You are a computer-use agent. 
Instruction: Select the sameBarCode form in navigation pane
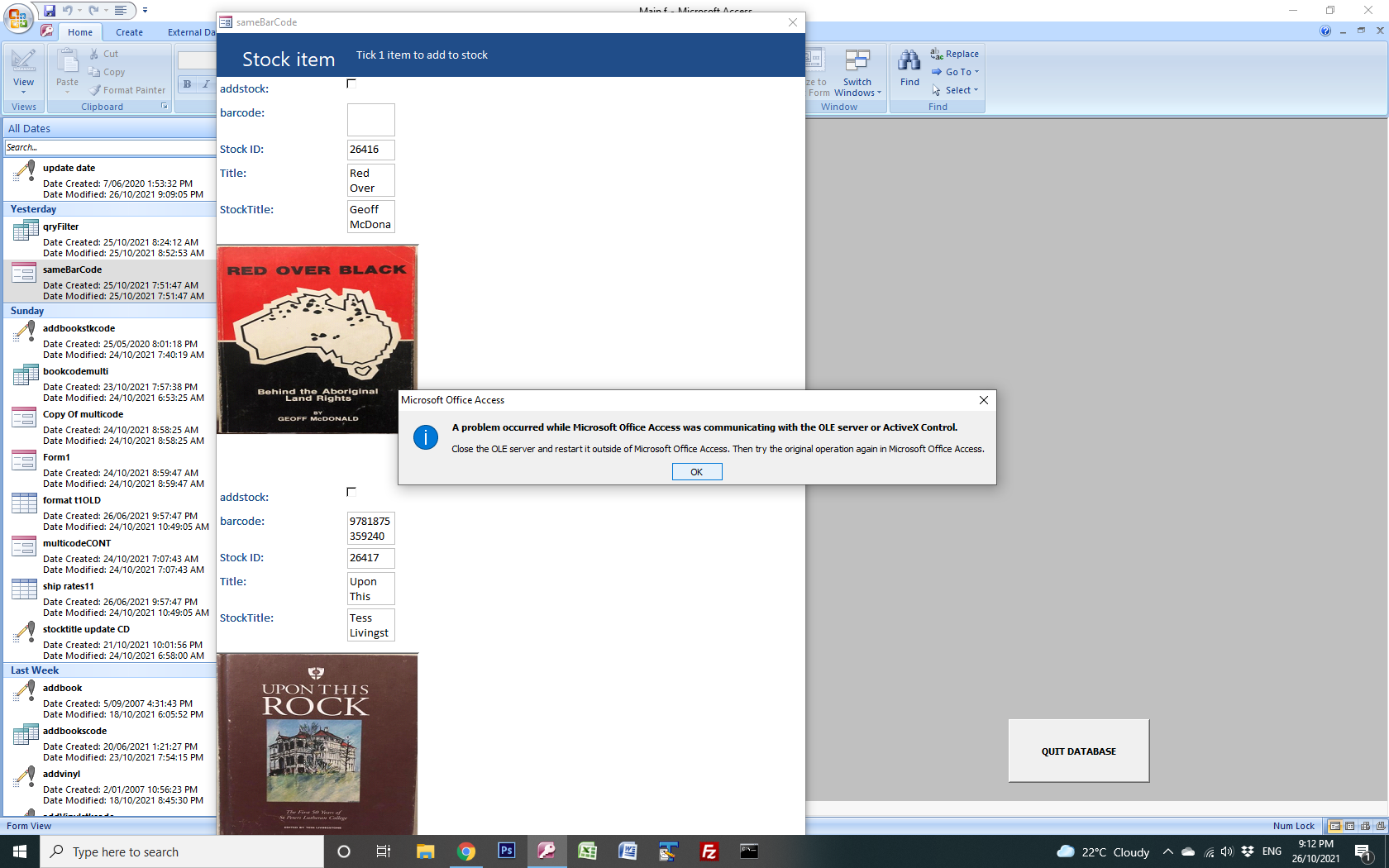pyautogui.click(x=109, y=281)
